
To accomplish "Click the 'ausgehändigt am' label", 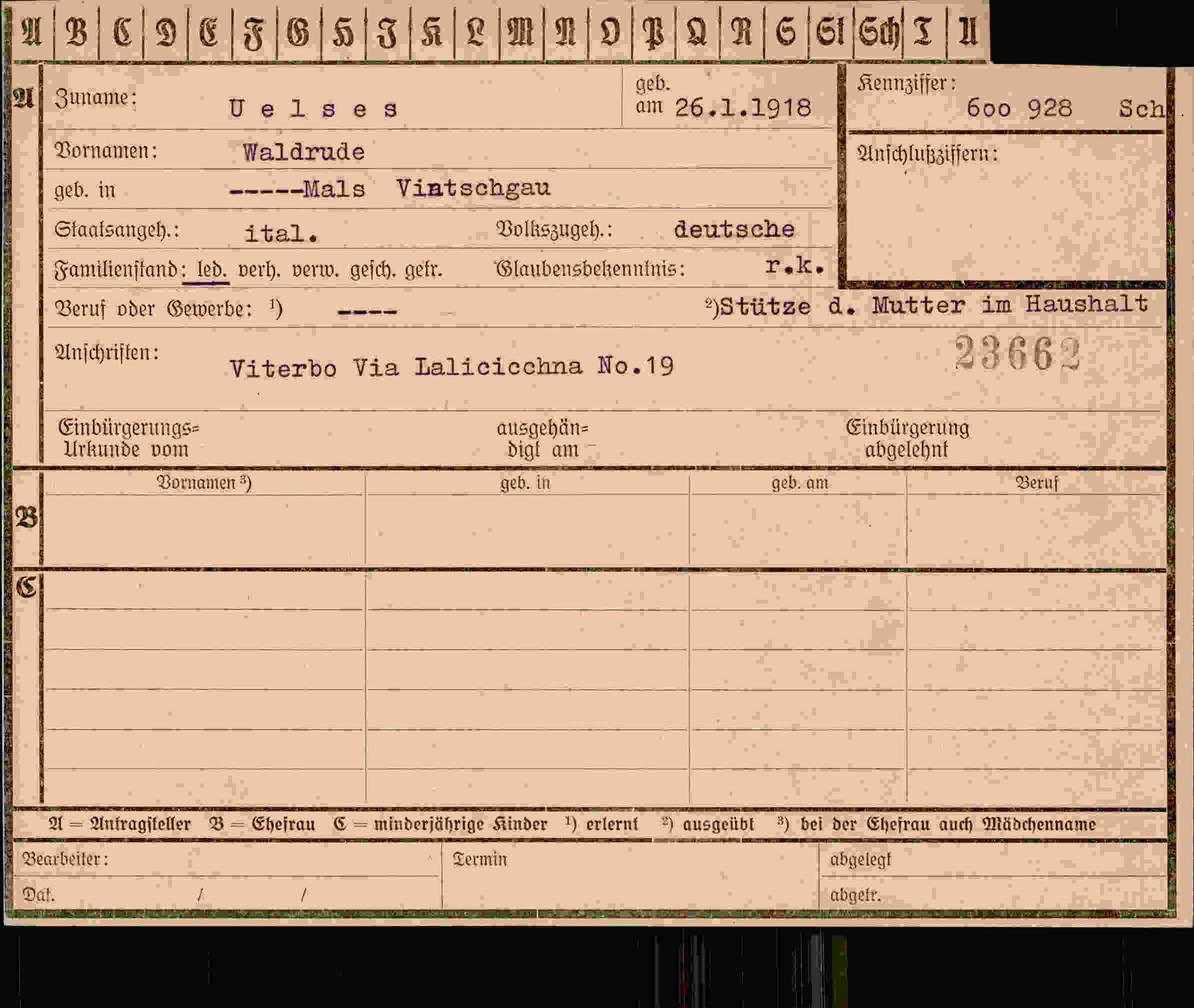I will 542,439.
